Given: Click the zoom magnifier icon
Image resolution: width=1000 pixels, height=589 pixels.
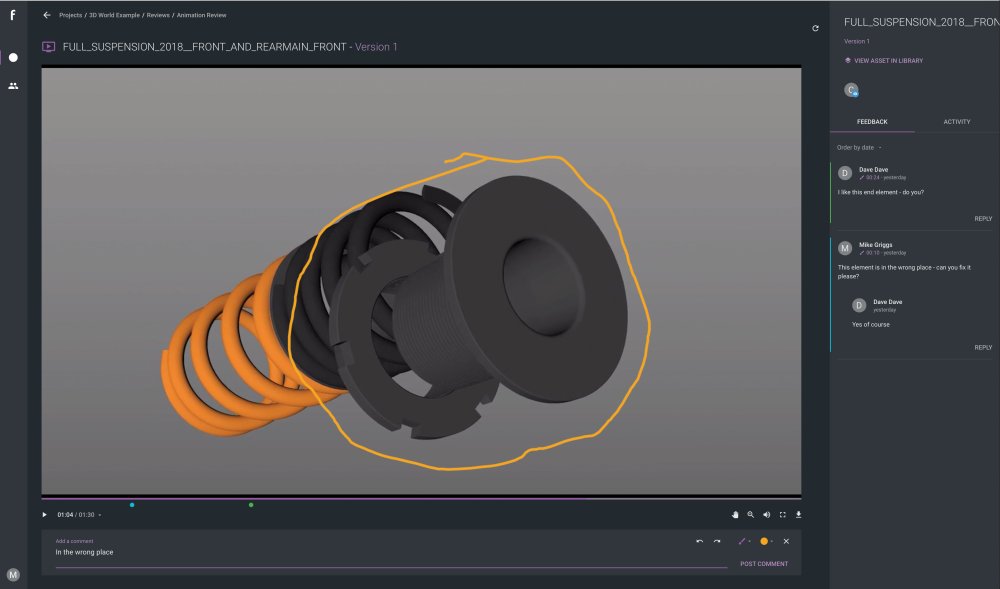Looking at the screenshot, I should (x=751, y=514).
